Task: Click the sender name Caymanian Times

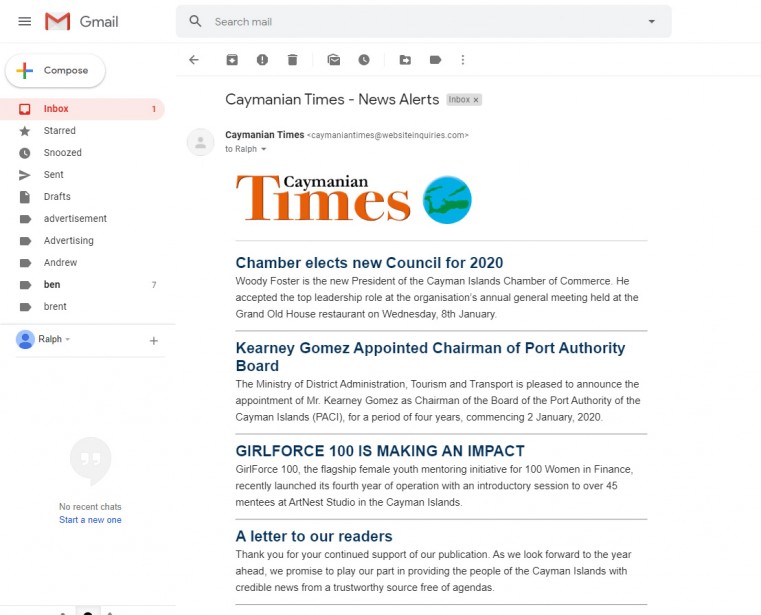Action: (265, 134)
